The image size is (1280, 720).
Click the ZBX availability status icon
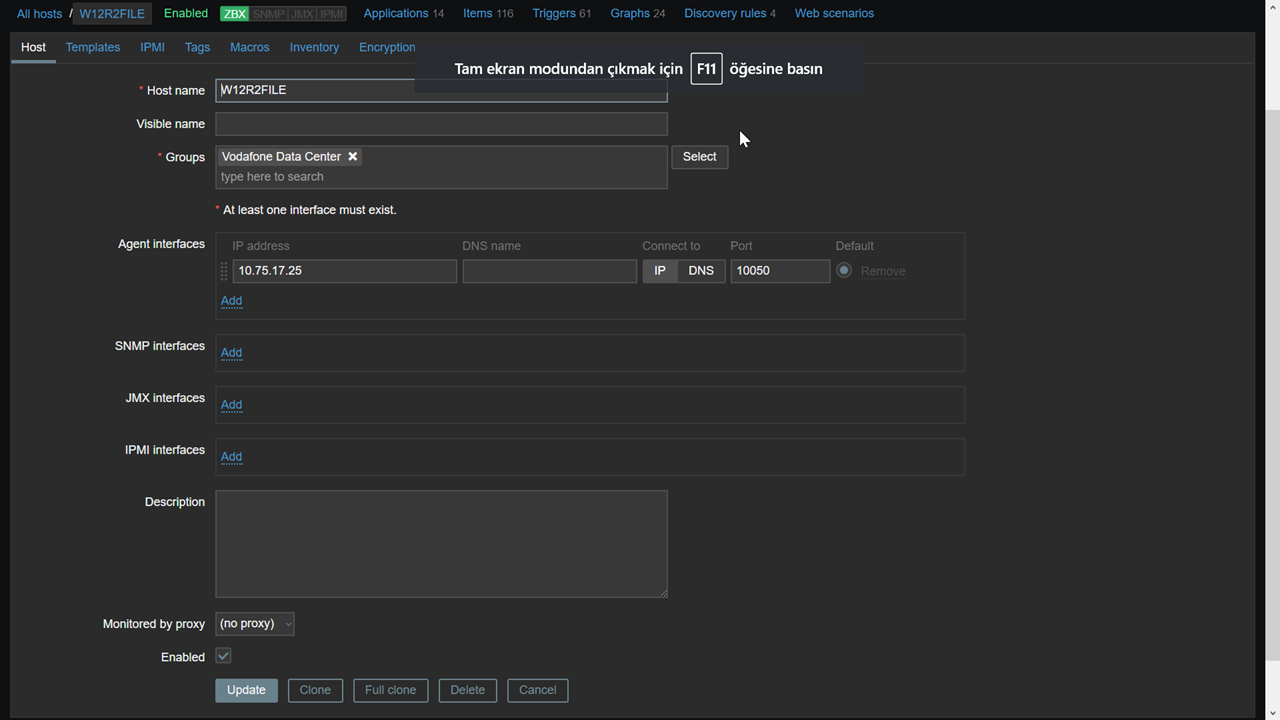(234, 14)
